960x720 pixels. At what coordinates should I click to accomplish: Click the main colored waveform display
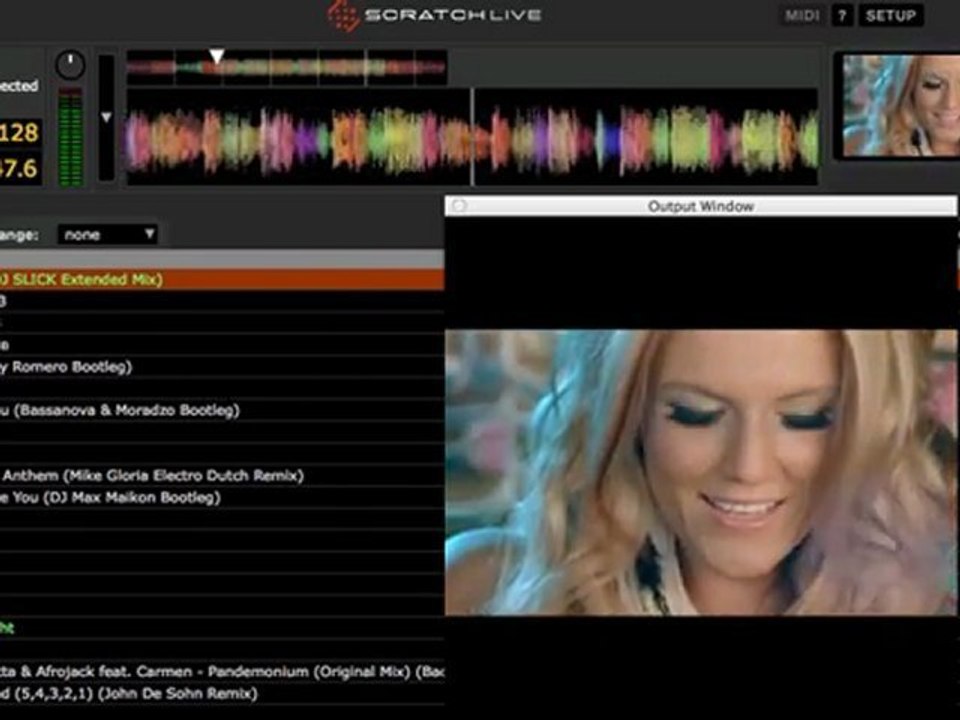471,137
